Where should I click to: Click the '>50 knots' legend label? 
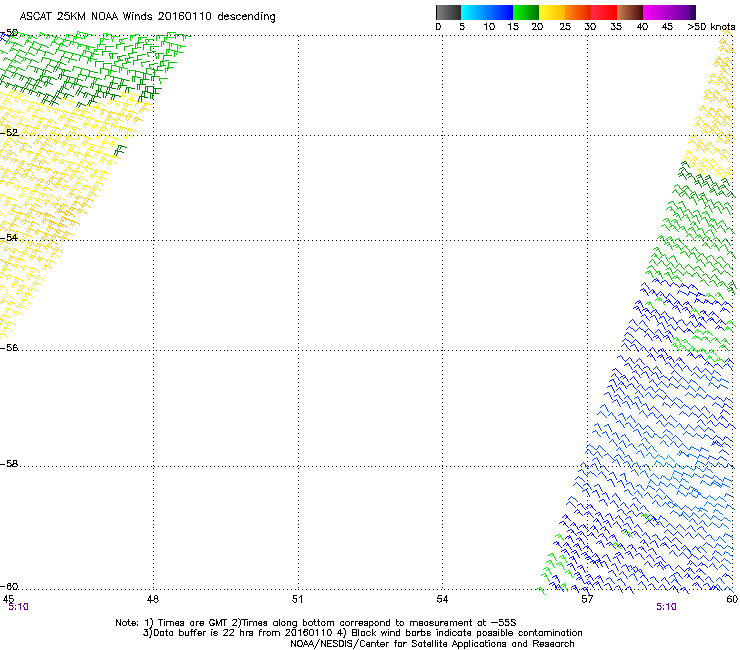click(x=711, y=27)
